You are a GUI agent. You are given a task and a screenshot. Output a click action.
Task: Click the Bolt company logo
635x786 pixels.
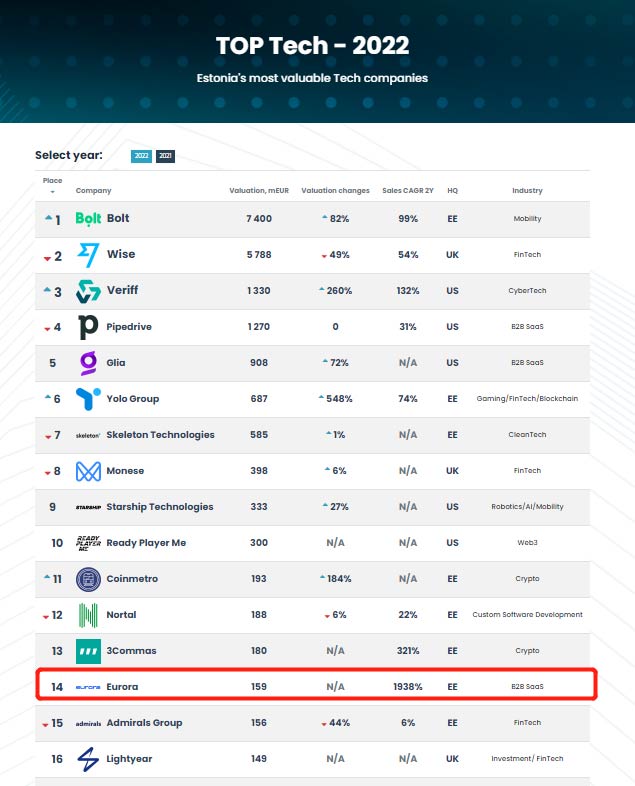click(89, 219)
